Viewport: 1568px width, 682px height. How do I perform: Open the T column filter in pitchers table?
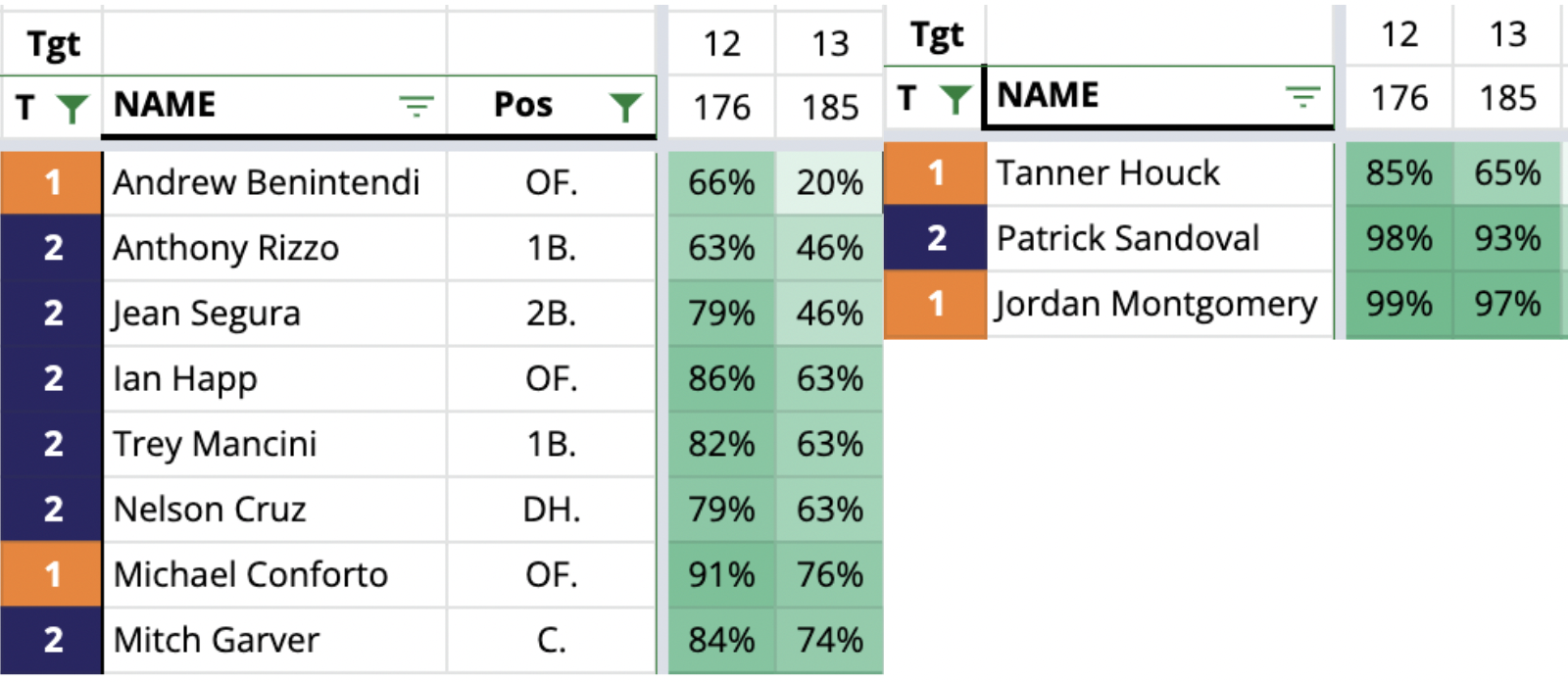click(955, 97)
